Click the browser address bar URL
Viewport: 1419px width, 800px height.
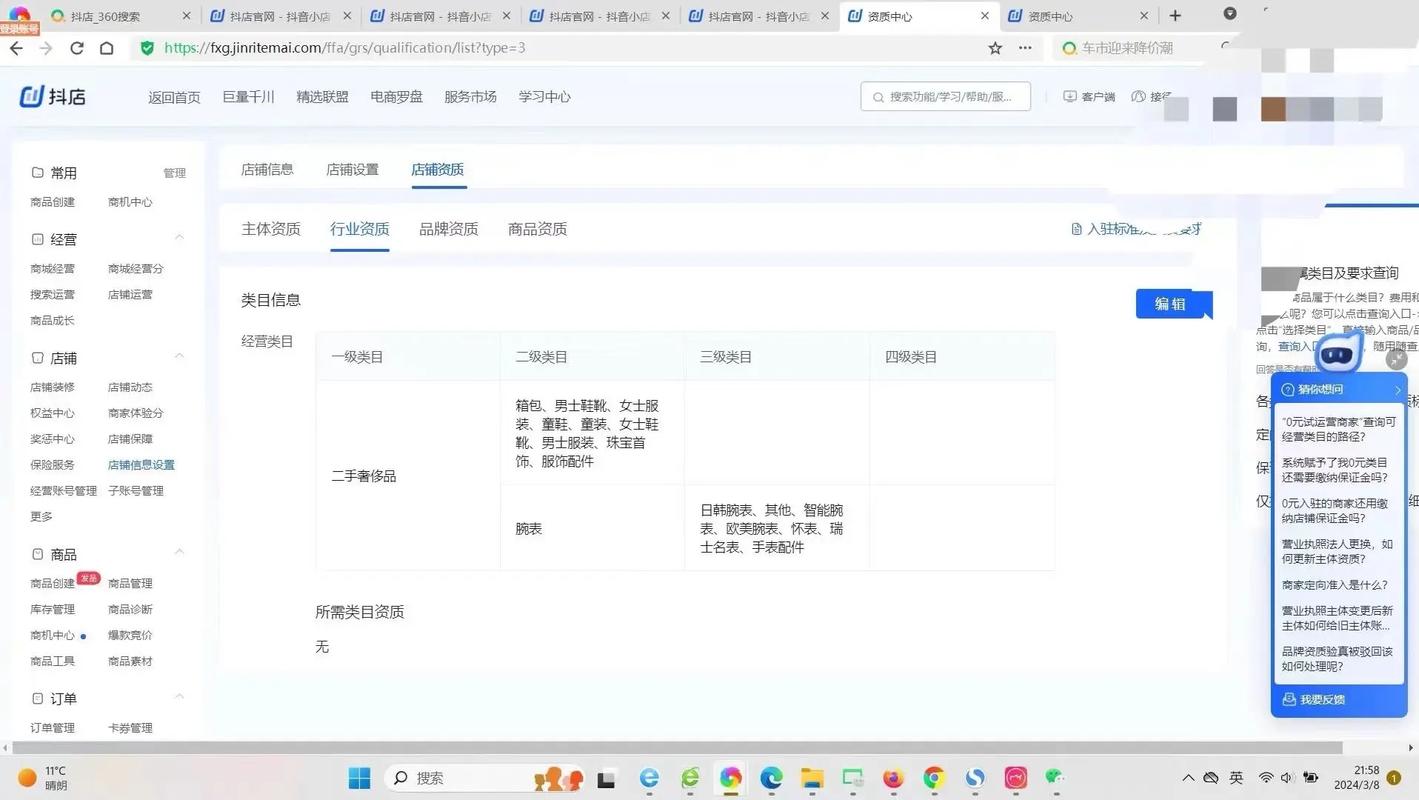pyautogui.click(x=344, y=48)
